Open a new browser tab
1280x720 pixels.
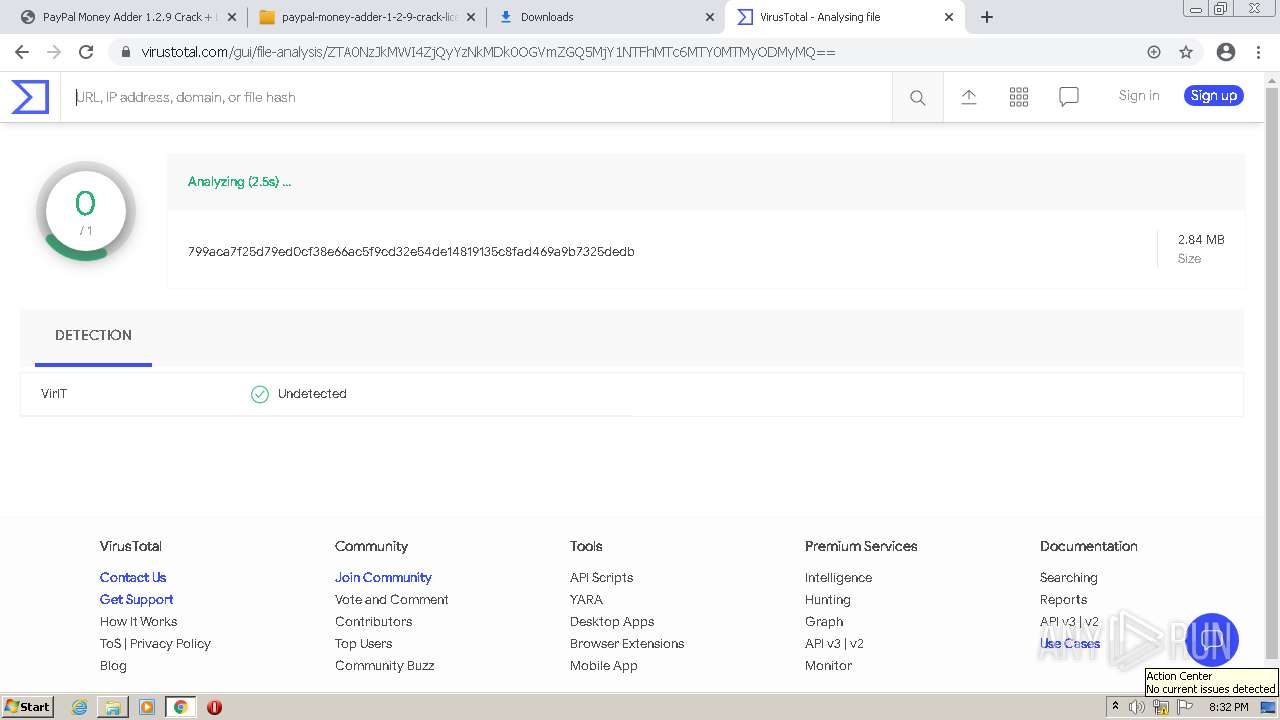click(987, 17)
